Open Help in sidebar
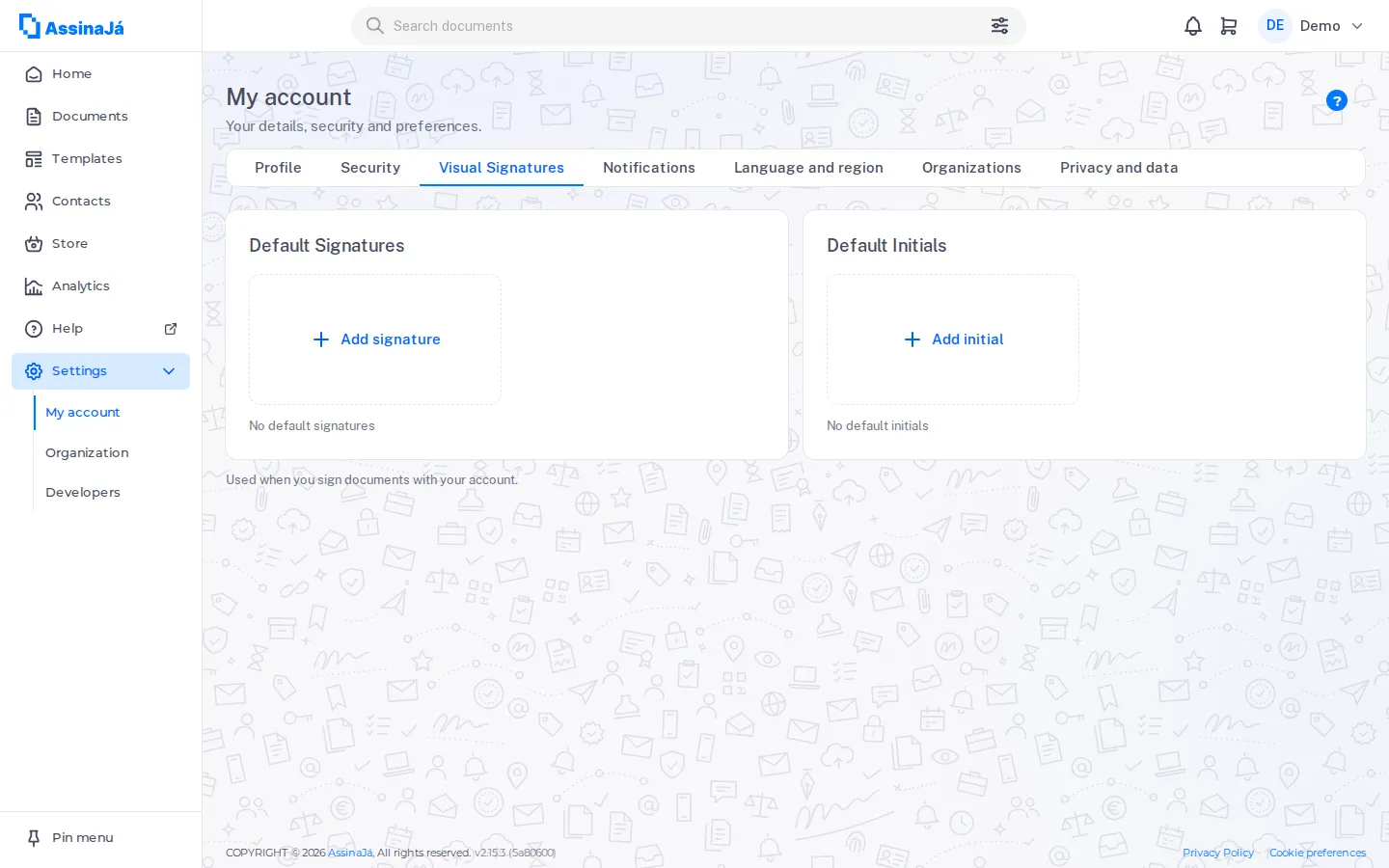Image resolution: width=1389 pixels, height=868 pixels. [x=100, y=329]
